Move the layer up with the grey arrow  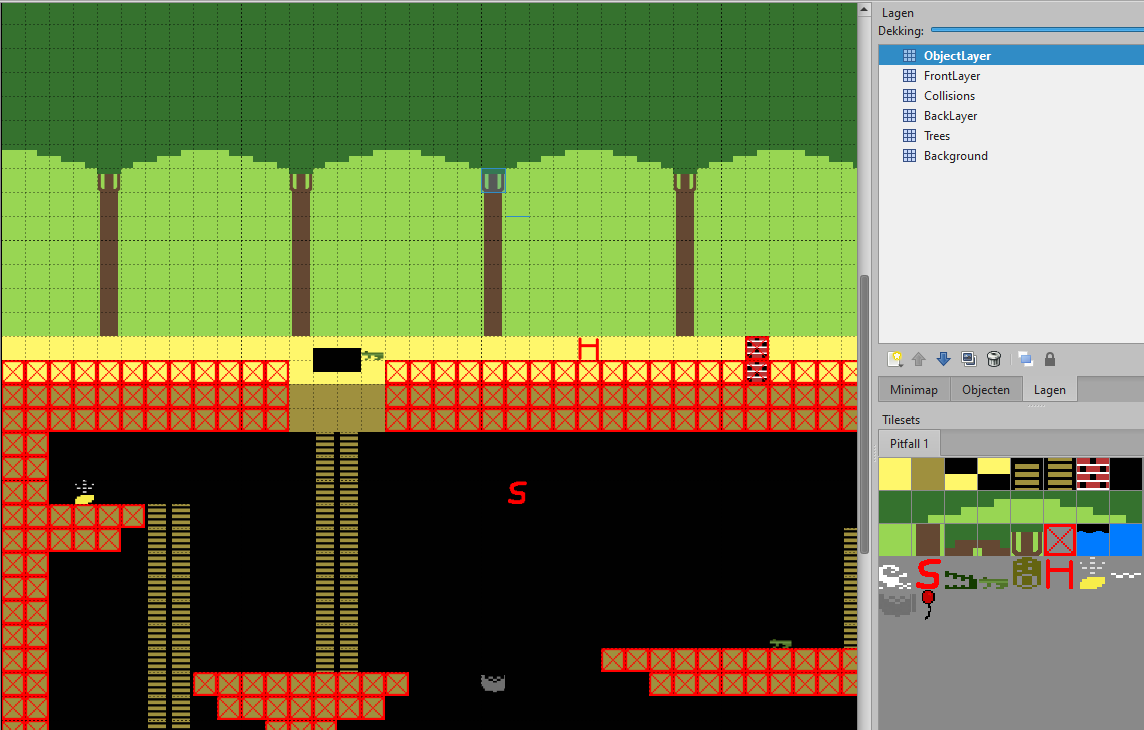tap(919, 359)
